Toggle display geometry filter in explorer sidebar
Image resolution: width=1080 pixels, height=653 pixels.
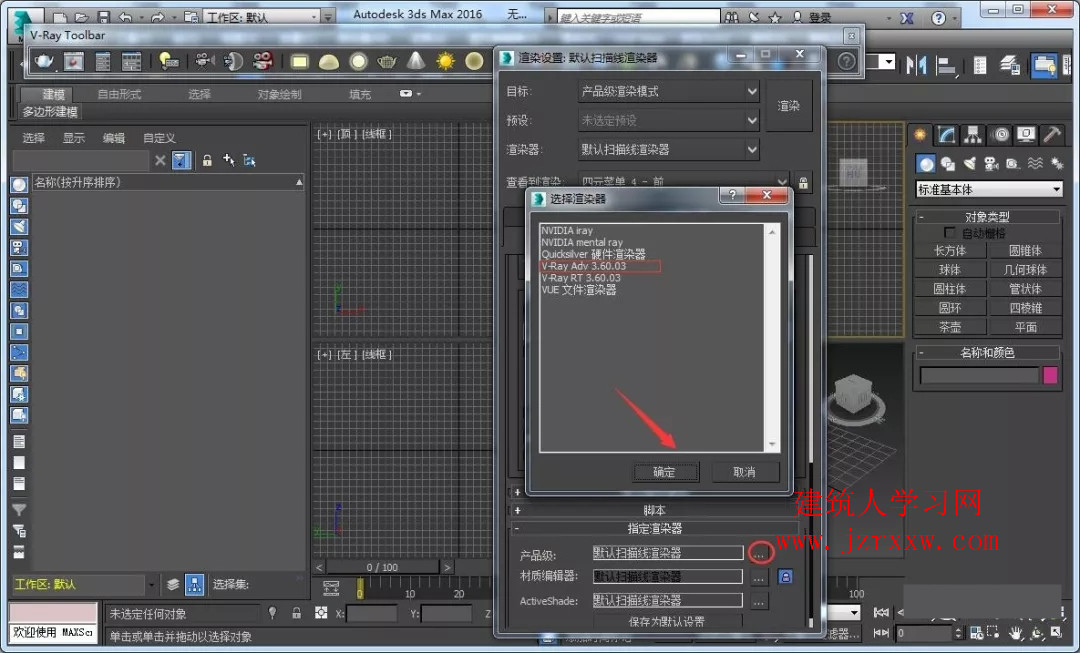point(19,185)
